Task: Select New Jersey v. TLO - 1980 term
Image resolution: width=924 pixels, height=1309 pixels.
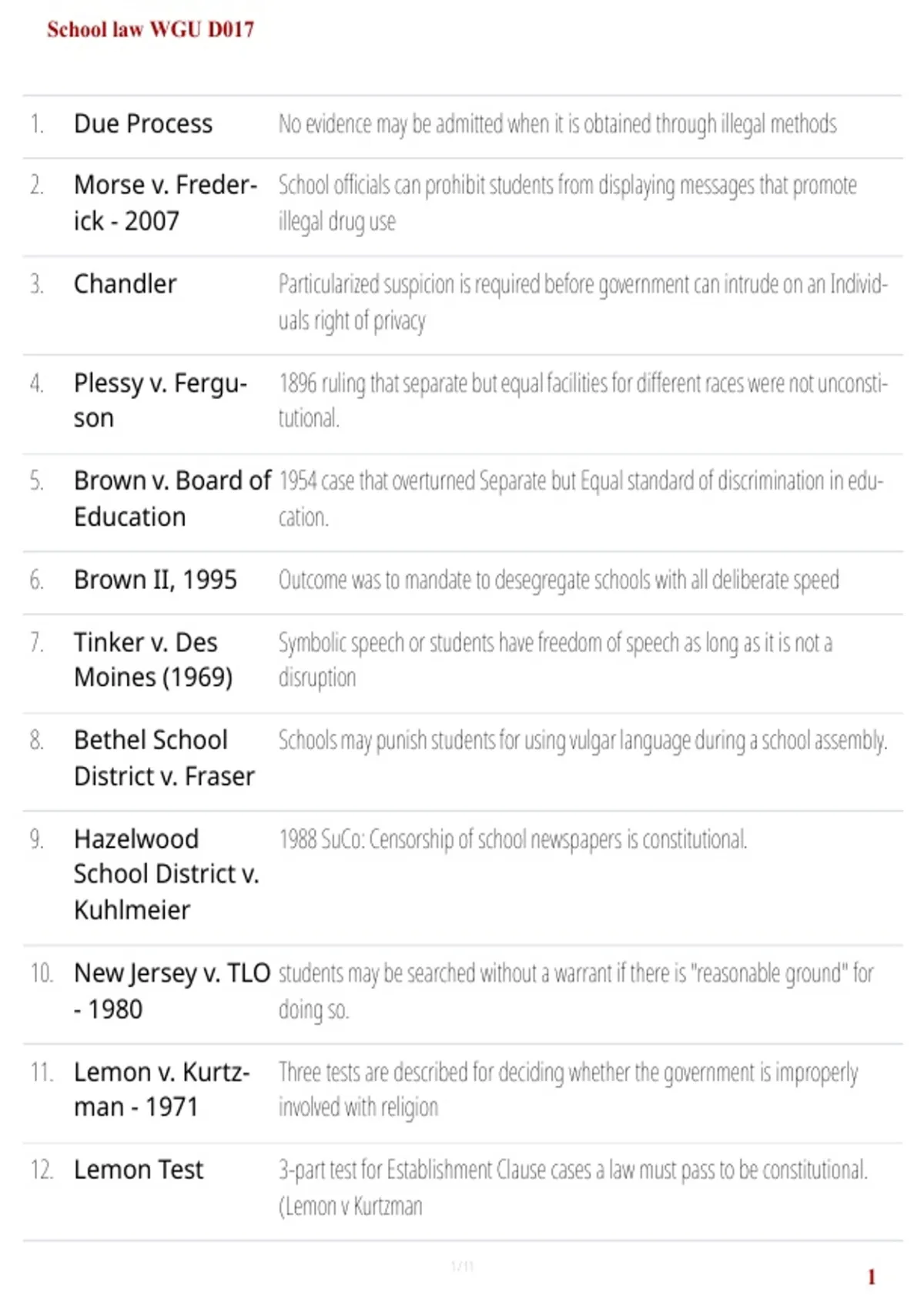Action: 172,991
